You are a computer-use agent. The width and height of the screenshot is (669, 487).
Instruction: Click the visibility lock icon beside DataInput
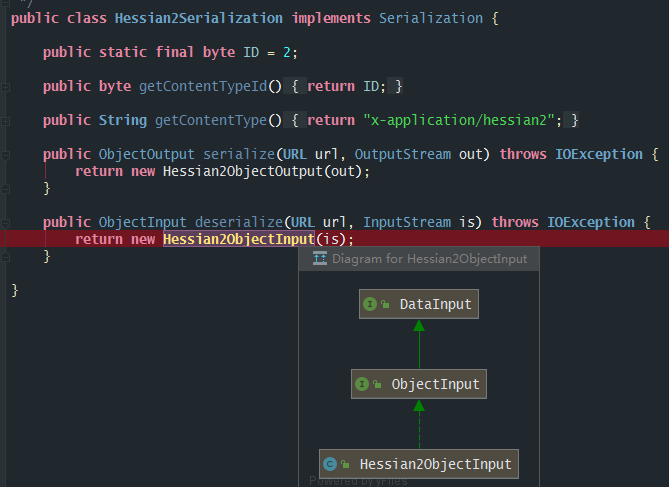(386, 304)
